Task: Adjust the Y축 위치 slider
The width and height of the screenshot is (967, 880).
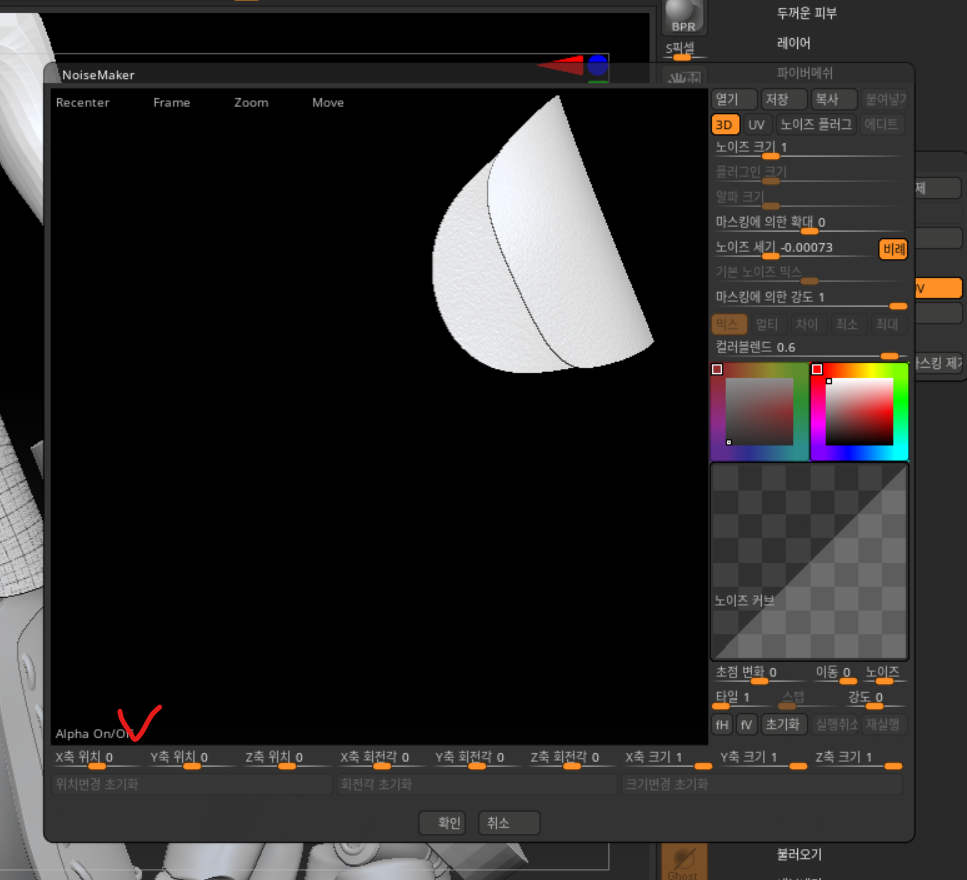Action: pyautogui.click(x=192, y=760)
